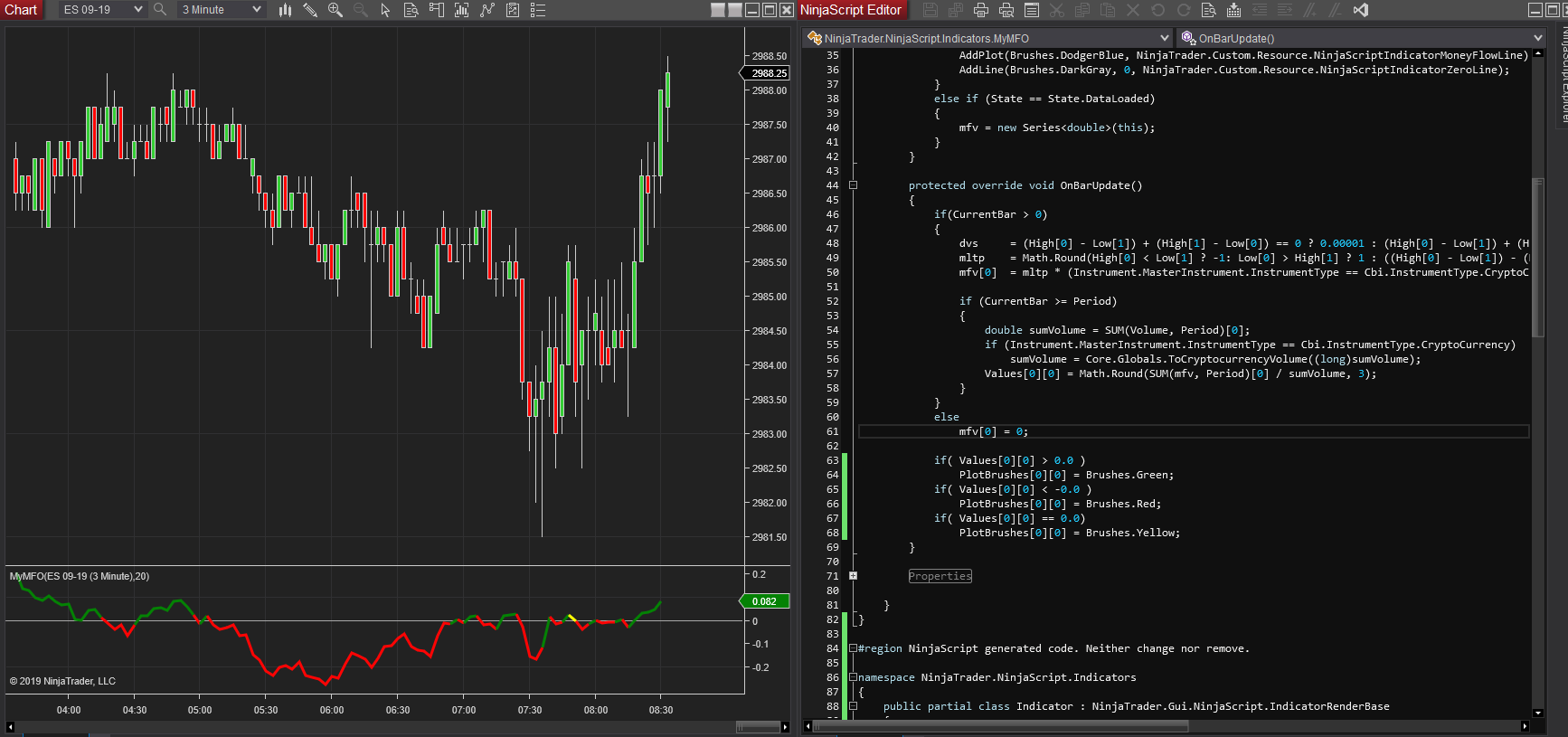
Task: Click the comment selection icon in editor
Action: pyautogui.click(x=1310, y=10)
